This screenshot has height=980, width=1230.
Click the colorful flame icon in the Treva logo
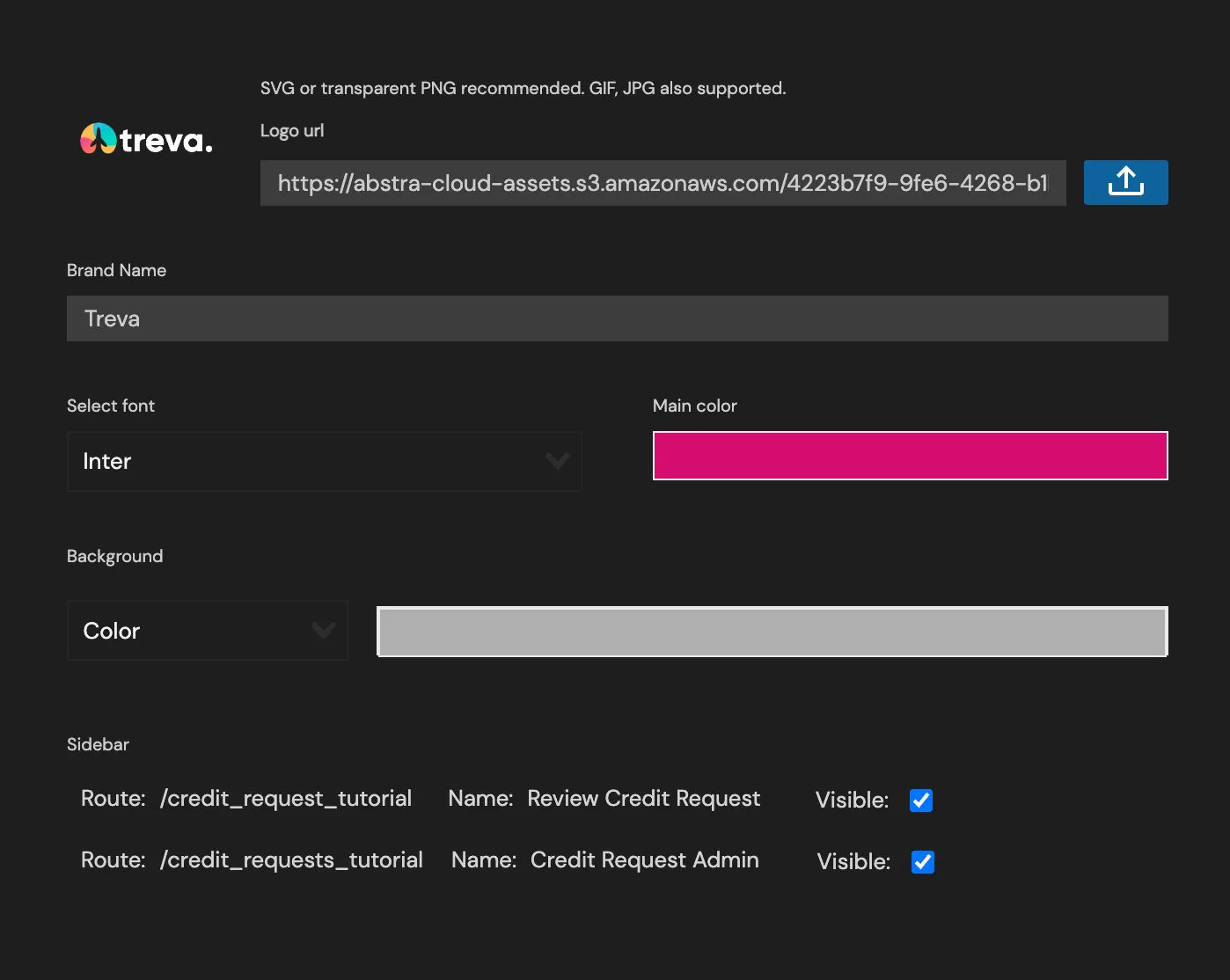pyautogui.click(x=98, y=138)
